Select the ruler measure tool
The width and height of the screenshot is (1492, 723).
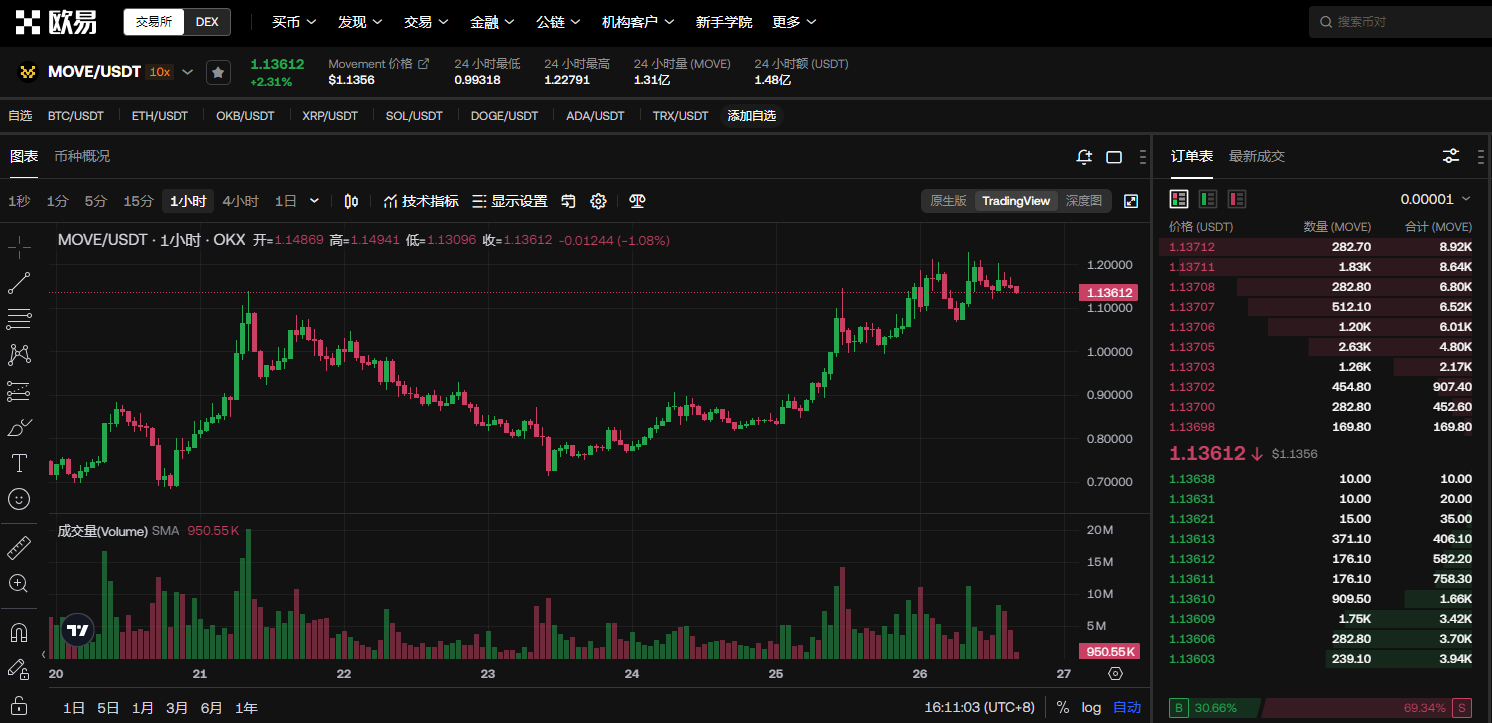(19, 548)
